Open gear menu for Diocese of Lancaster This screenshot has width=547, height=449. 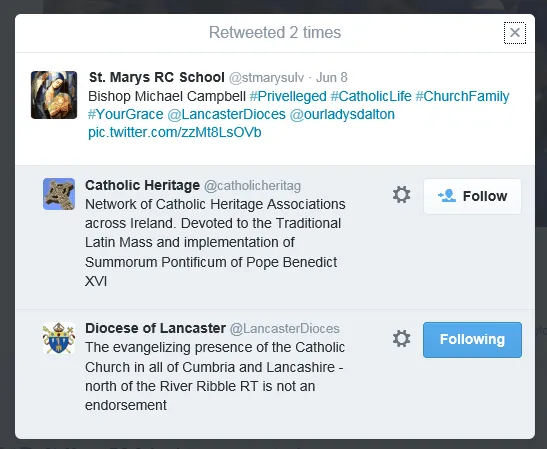[x=402, y=338]
